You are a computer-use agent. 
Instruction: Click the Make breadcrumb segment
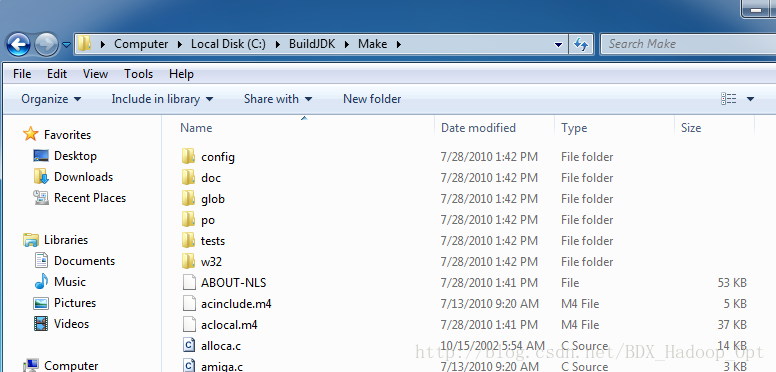coord(372,44)
